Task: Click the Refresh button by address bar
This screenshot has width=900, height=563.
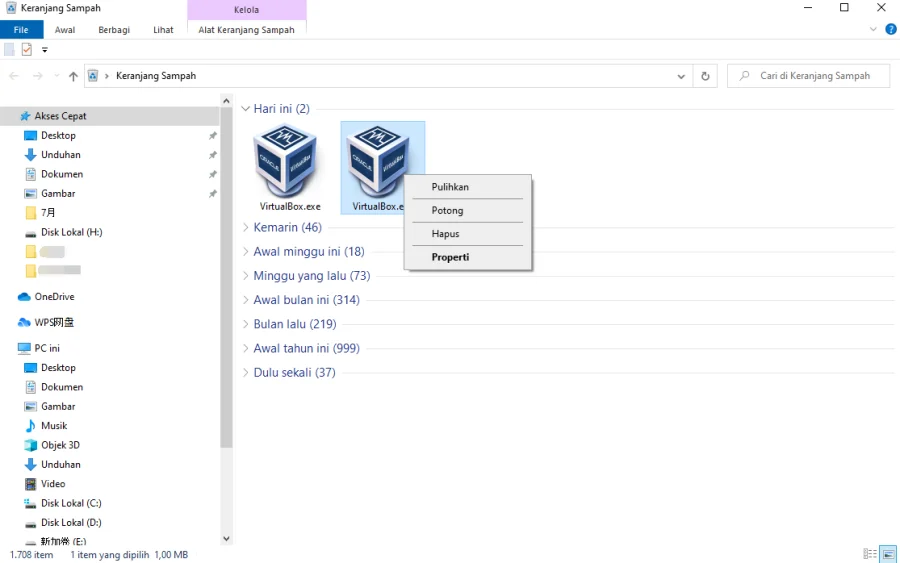Action: (705, 76)
